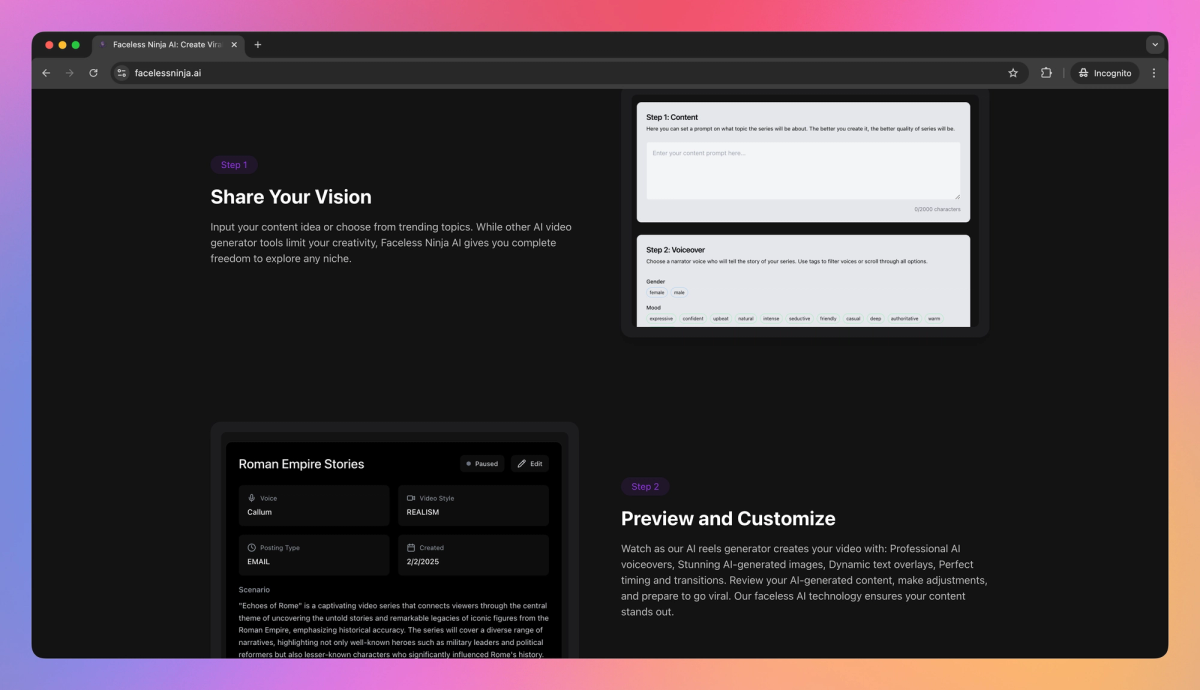Click the clock Posting Type icon

point(252,548)
